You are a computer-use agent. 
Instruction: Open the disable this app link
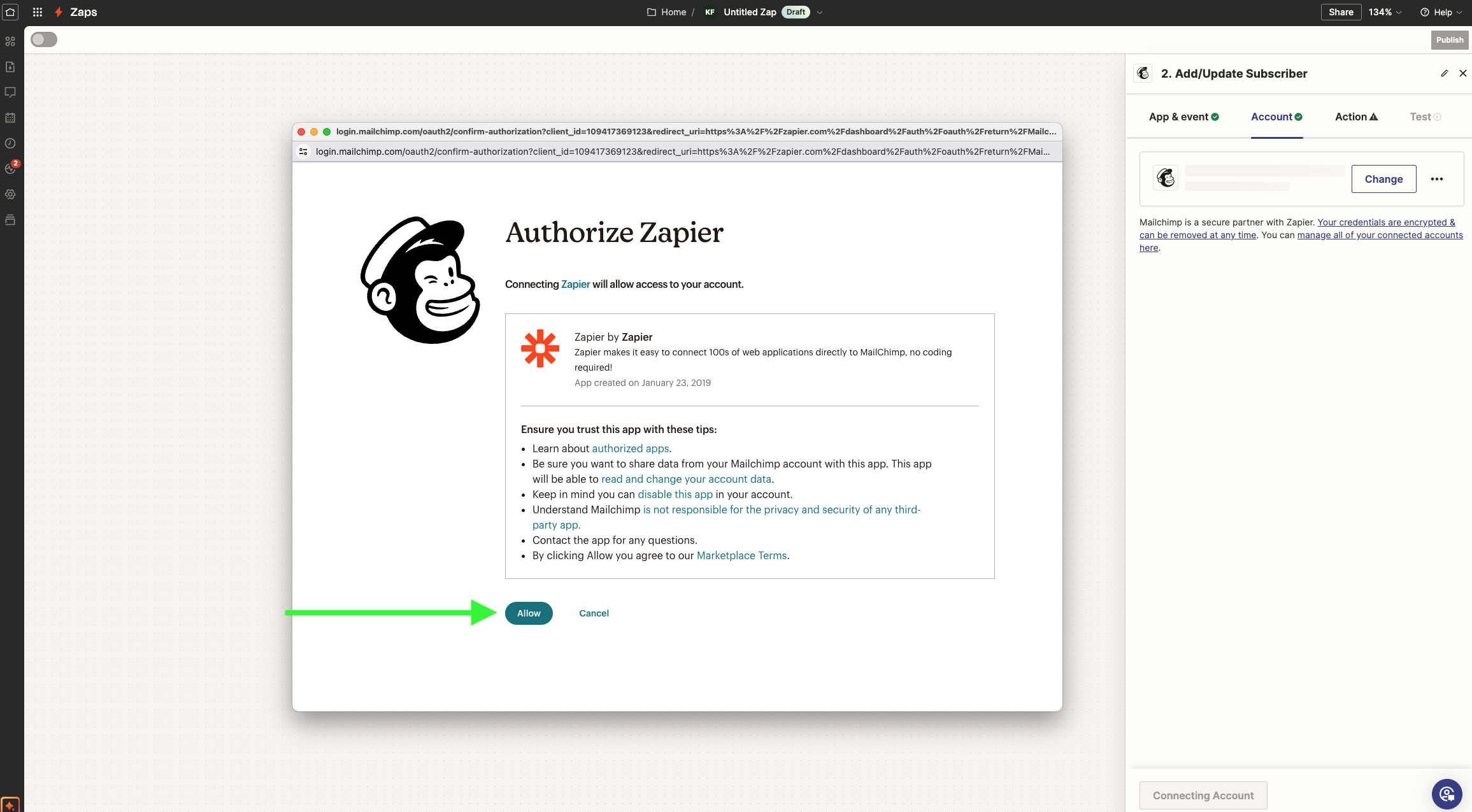(675, 494)
